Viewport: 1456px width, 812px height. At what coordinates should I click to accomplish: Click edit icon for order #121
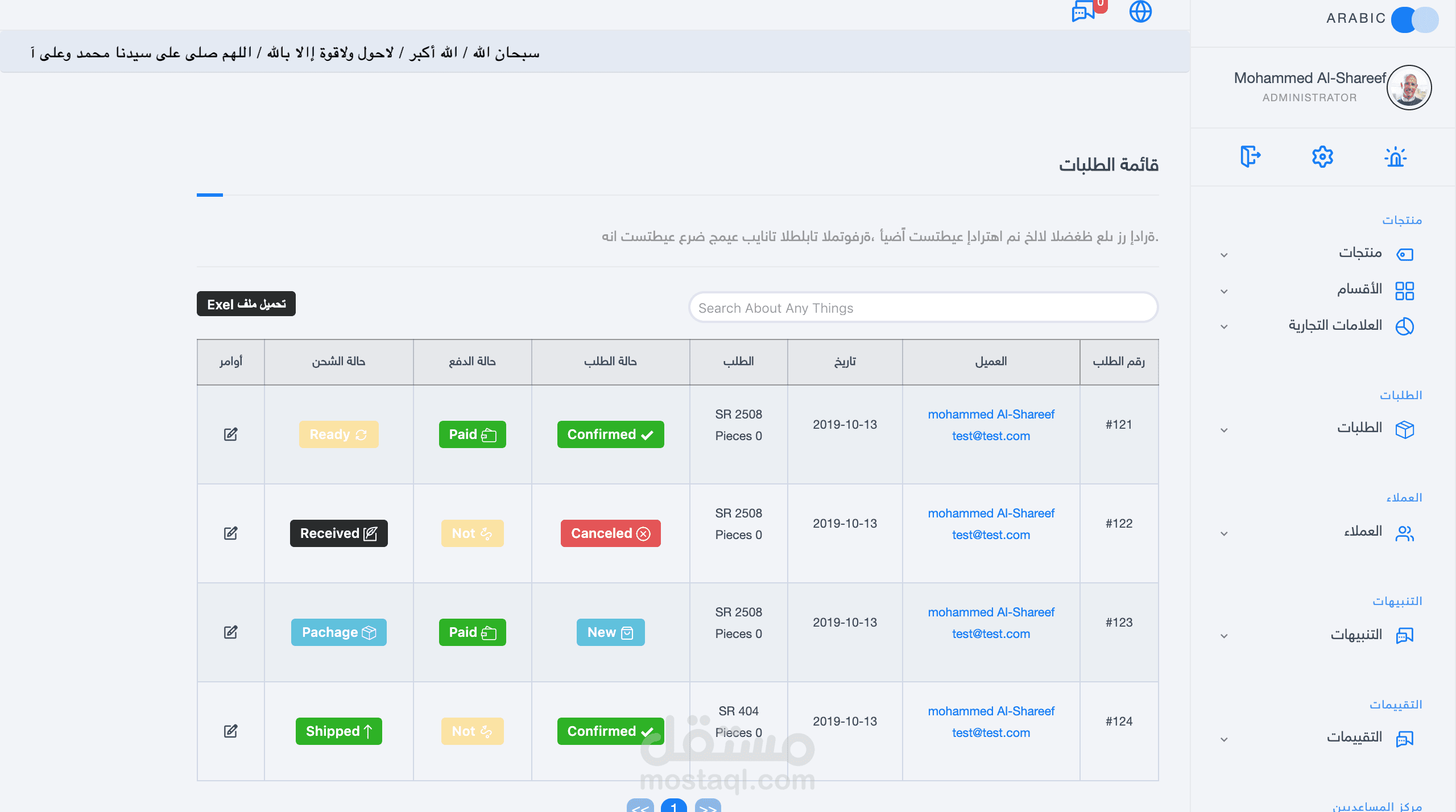pyautogui.click(x=230, y=434)
